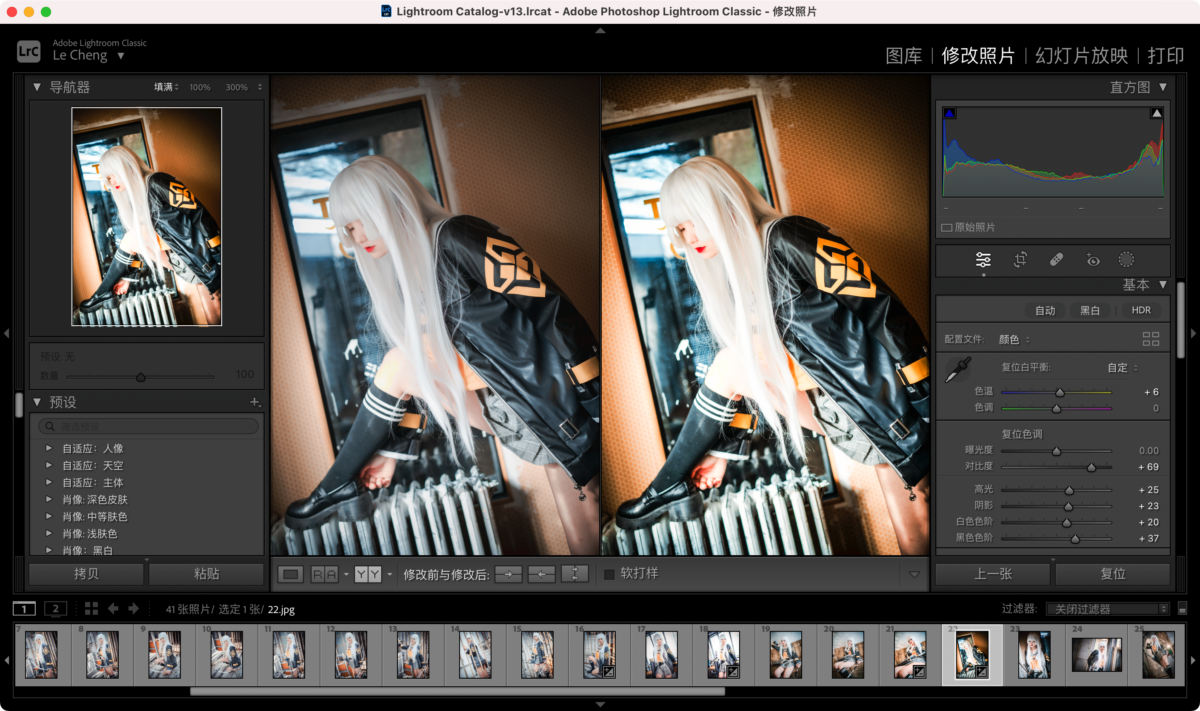Click the 拷贝 copy settings button
This screenshot has width=1200, height=711.
click(x=87, y=574)
